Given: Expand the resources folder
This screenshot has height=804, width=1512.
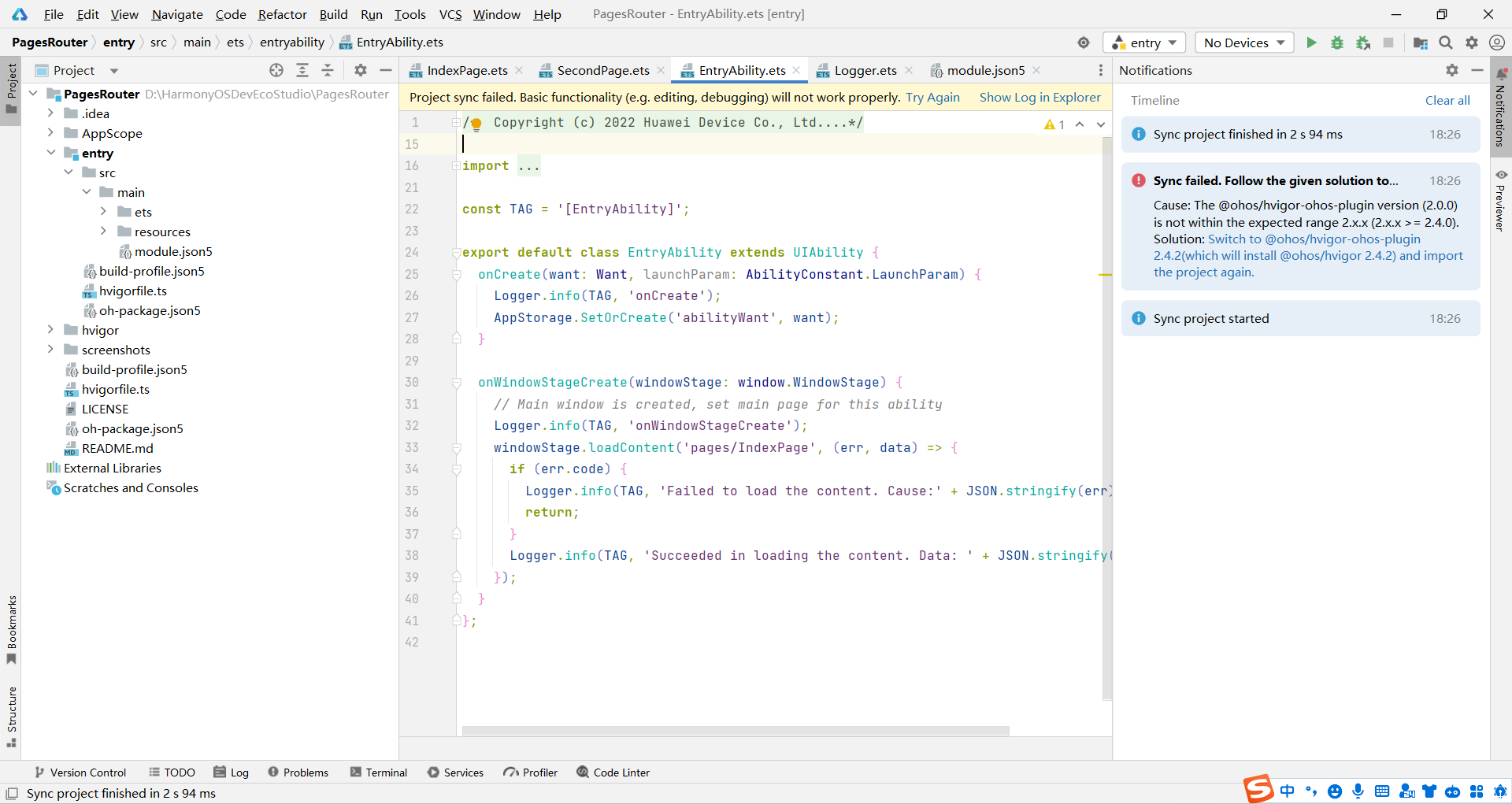Looking at the screenshot, I should pos(103,232).
